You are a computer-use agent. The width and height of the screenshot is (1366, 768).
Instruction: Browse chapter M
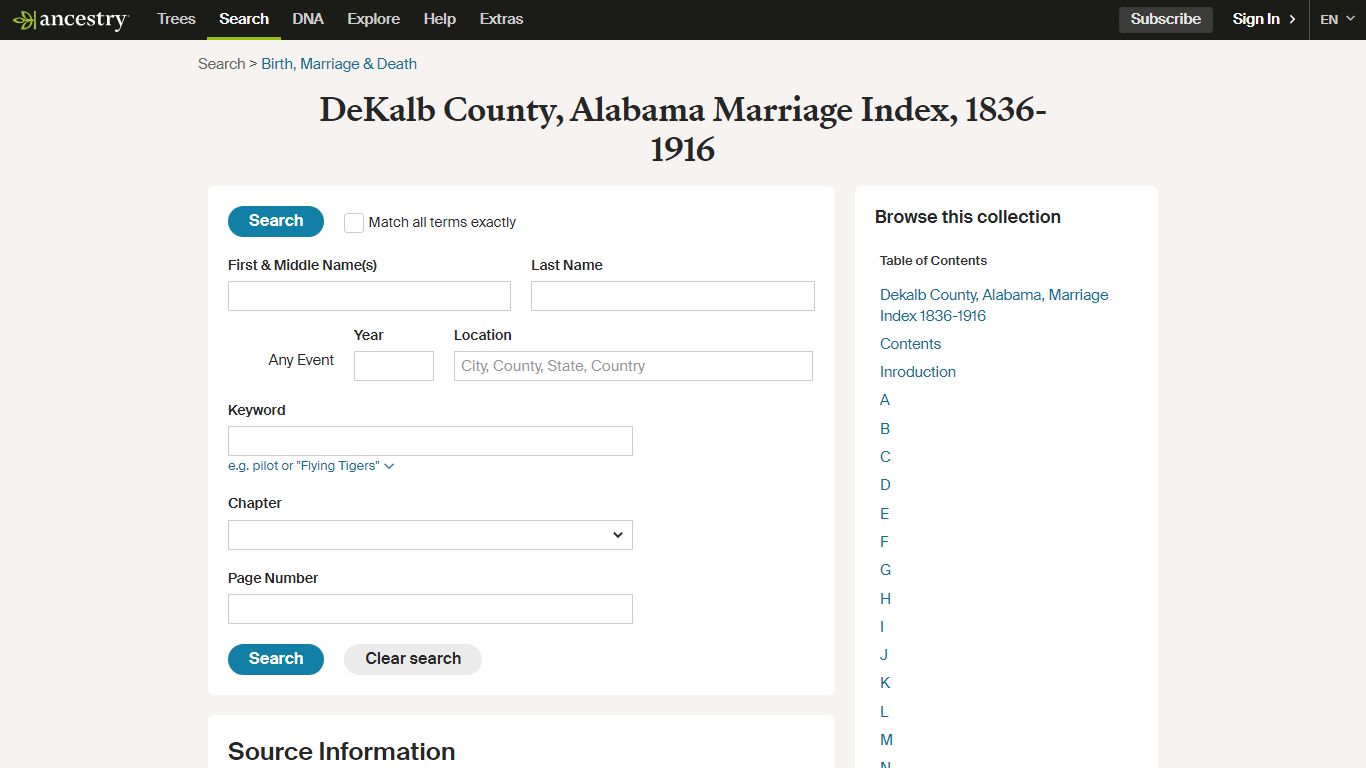(x=886, y=740)
